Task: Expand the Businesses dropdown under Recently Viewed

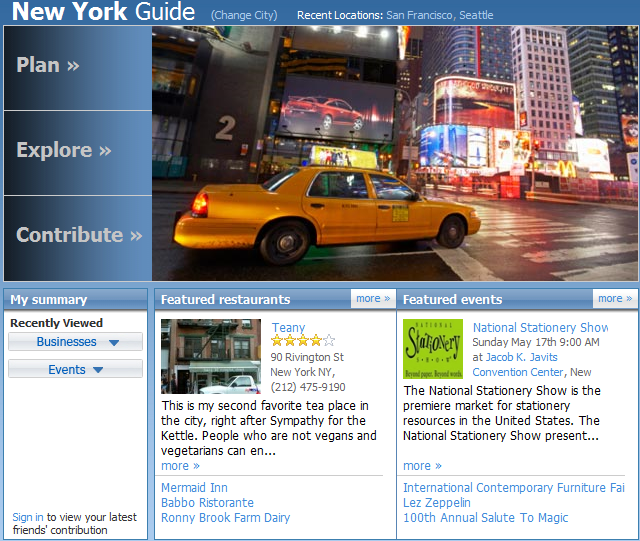Action: 76,342
